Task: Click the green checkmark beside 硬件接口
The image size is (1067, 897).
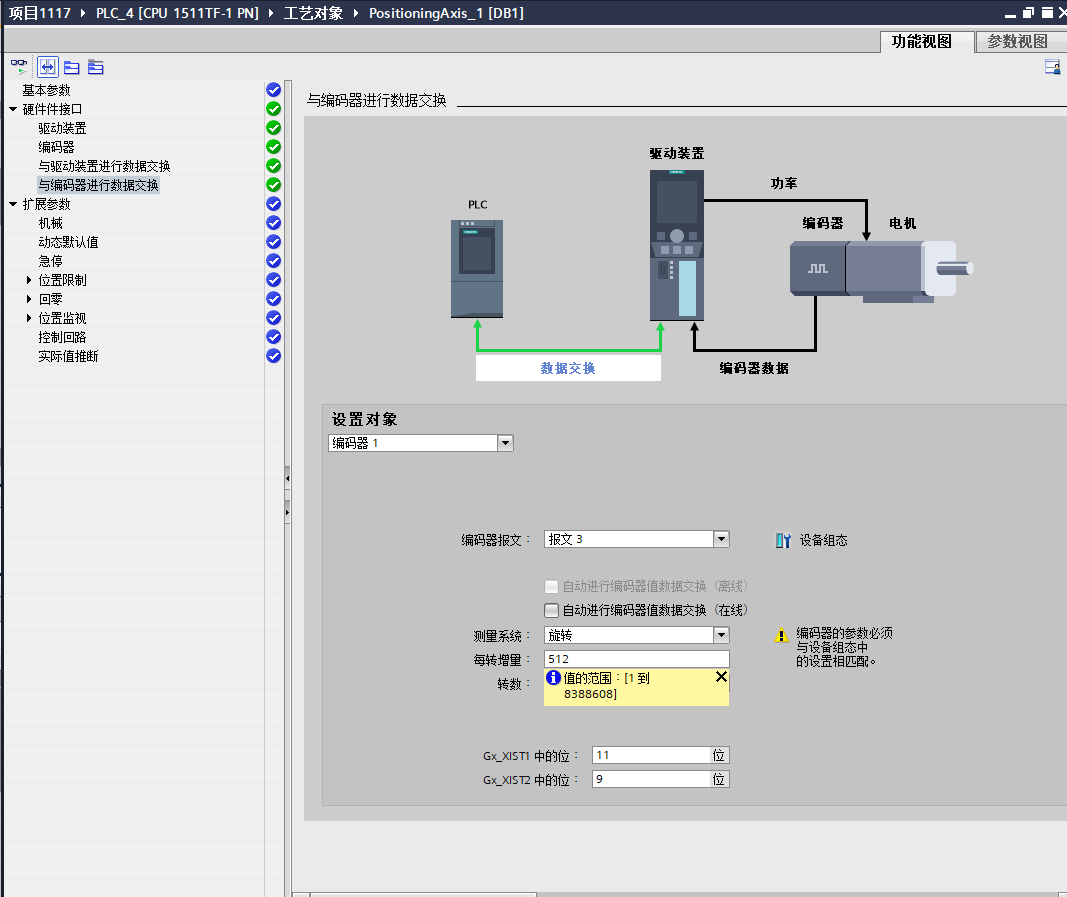Action: (274, 109)
